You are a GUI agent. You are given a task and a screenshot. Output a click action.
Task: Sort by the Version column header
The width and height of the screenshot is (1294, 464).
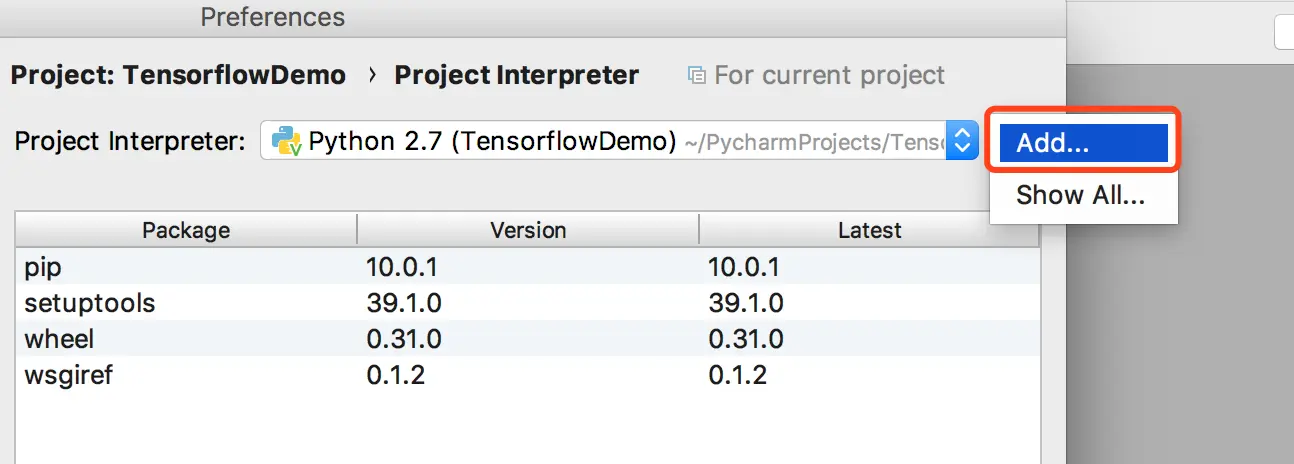point(528,230)
